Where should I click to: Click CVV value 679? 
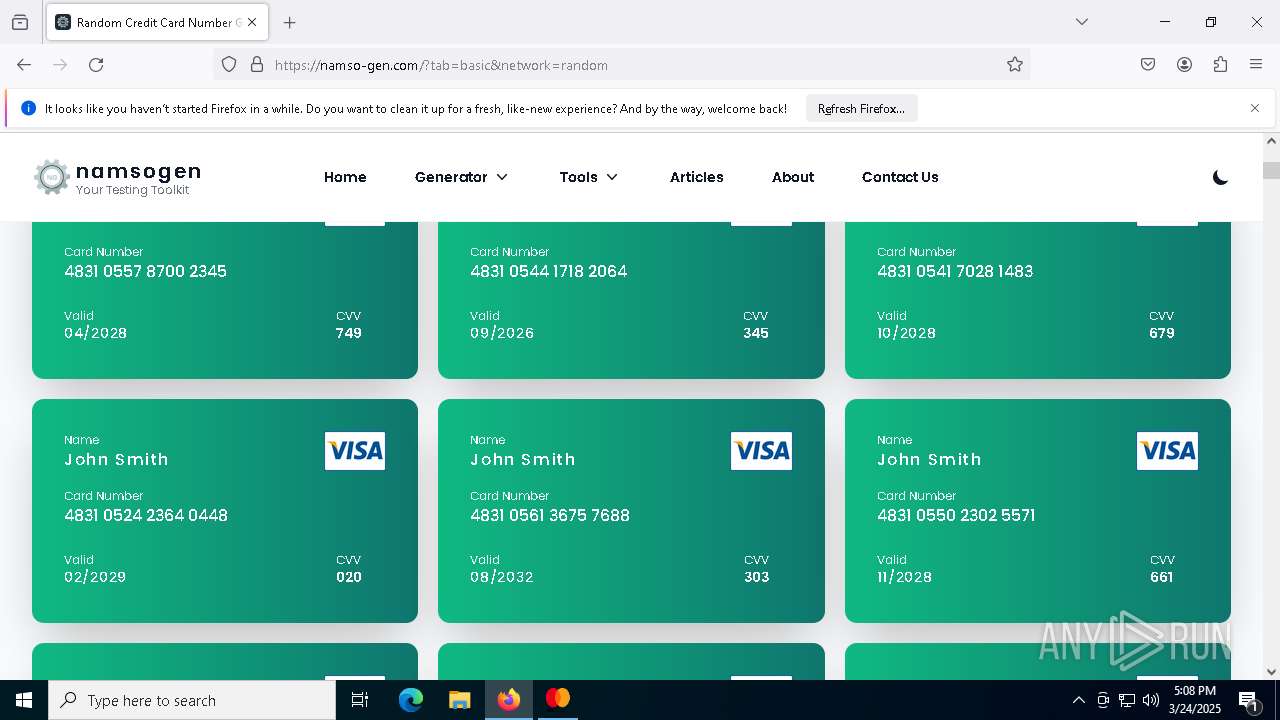[x=1162, y=333]
